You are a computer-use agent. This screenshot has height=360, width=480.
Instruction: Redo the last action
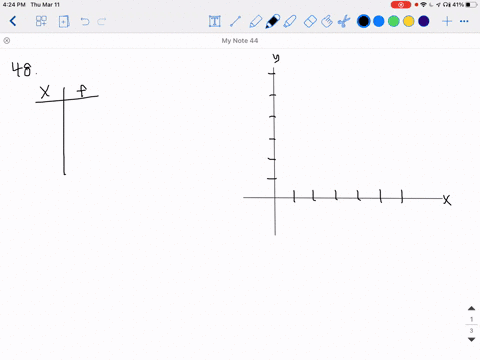pyautogui.click(x=101, y=22)
